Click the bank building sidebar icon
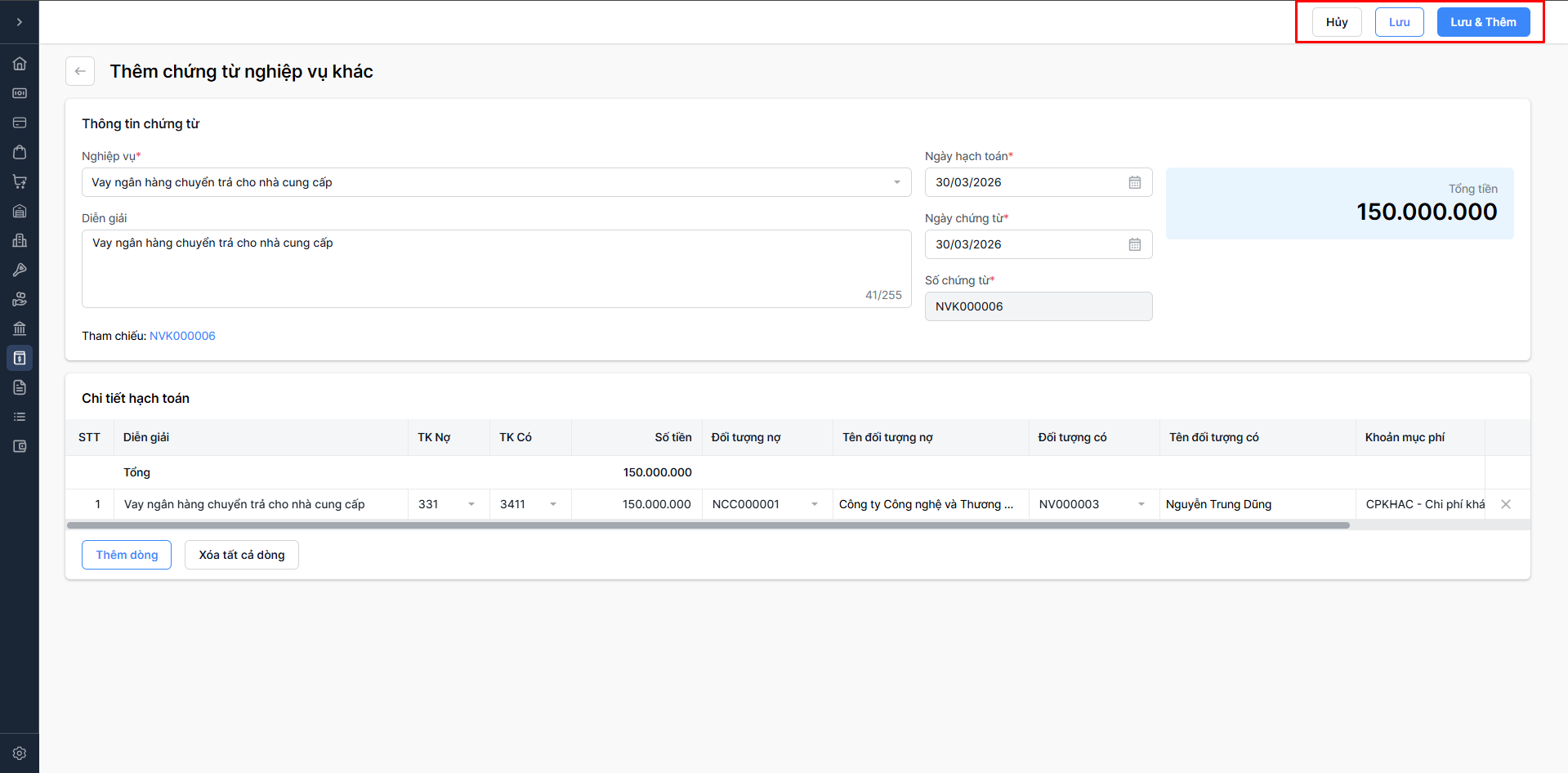This screenshot has width=1568, height=773. (x=20, y=328)
